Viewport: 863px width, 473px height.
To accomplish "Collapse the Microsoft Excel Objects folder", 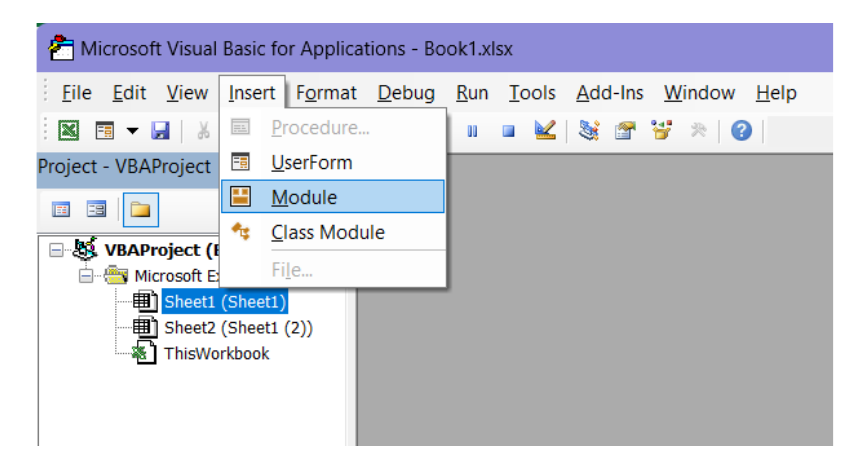I will [86, 276].
